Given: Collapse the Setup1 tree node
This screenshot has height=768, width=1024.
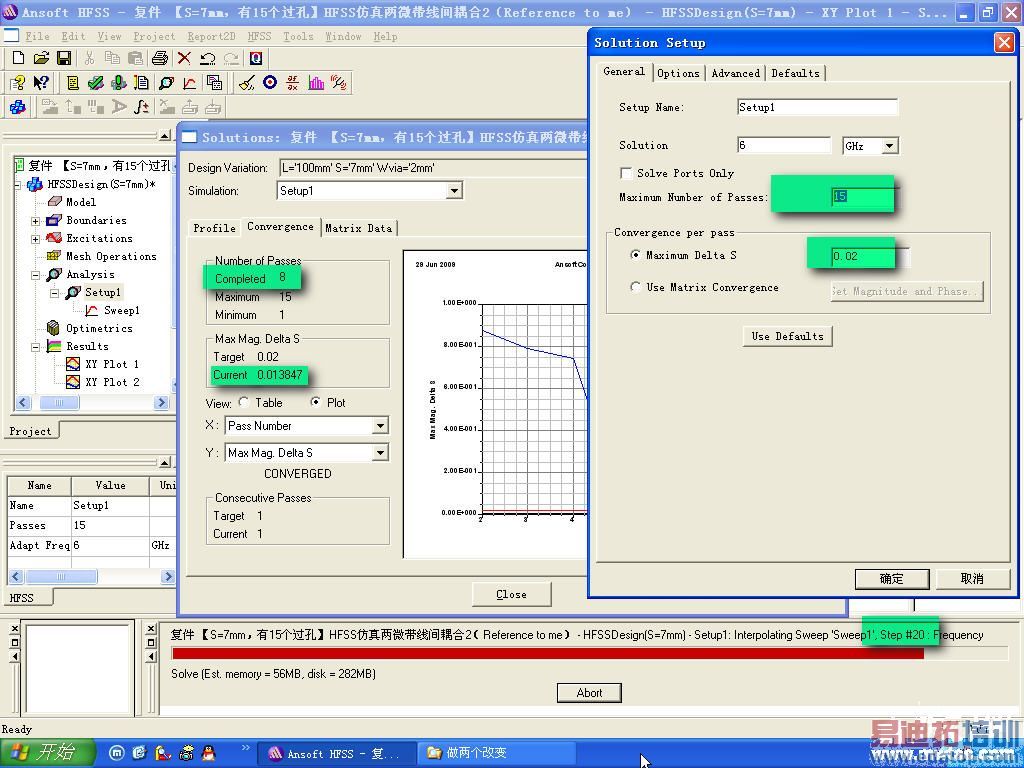Looking at the screenshot, I should coord(55,293).
